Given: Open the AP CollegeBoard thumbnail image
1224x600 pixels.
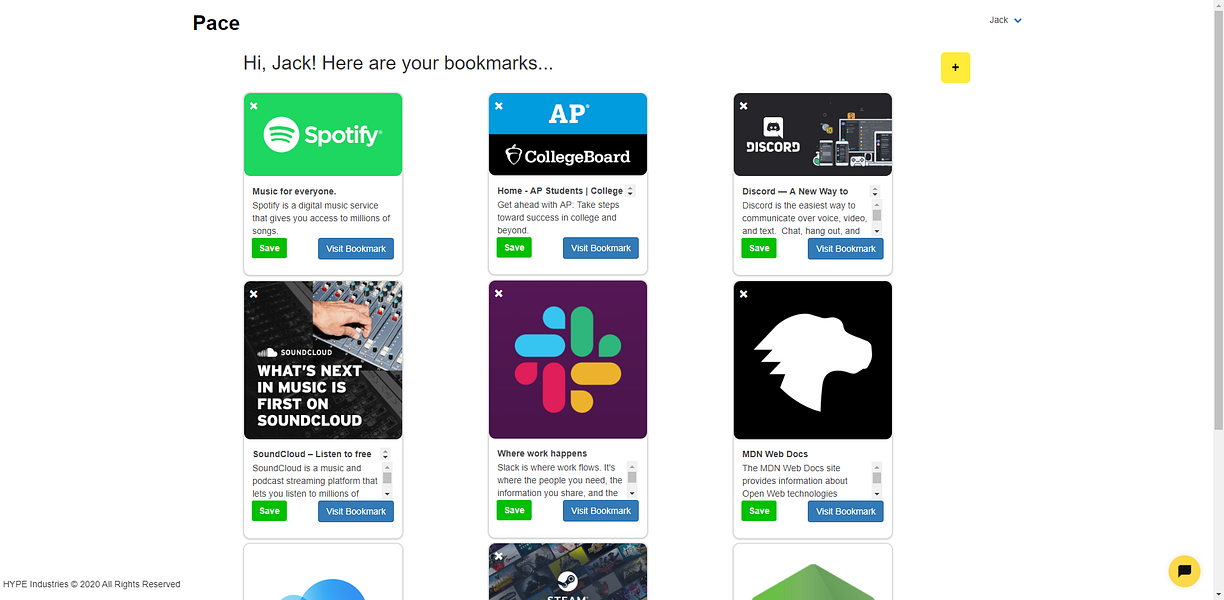Looking at the screenshot, I should 568,134.
